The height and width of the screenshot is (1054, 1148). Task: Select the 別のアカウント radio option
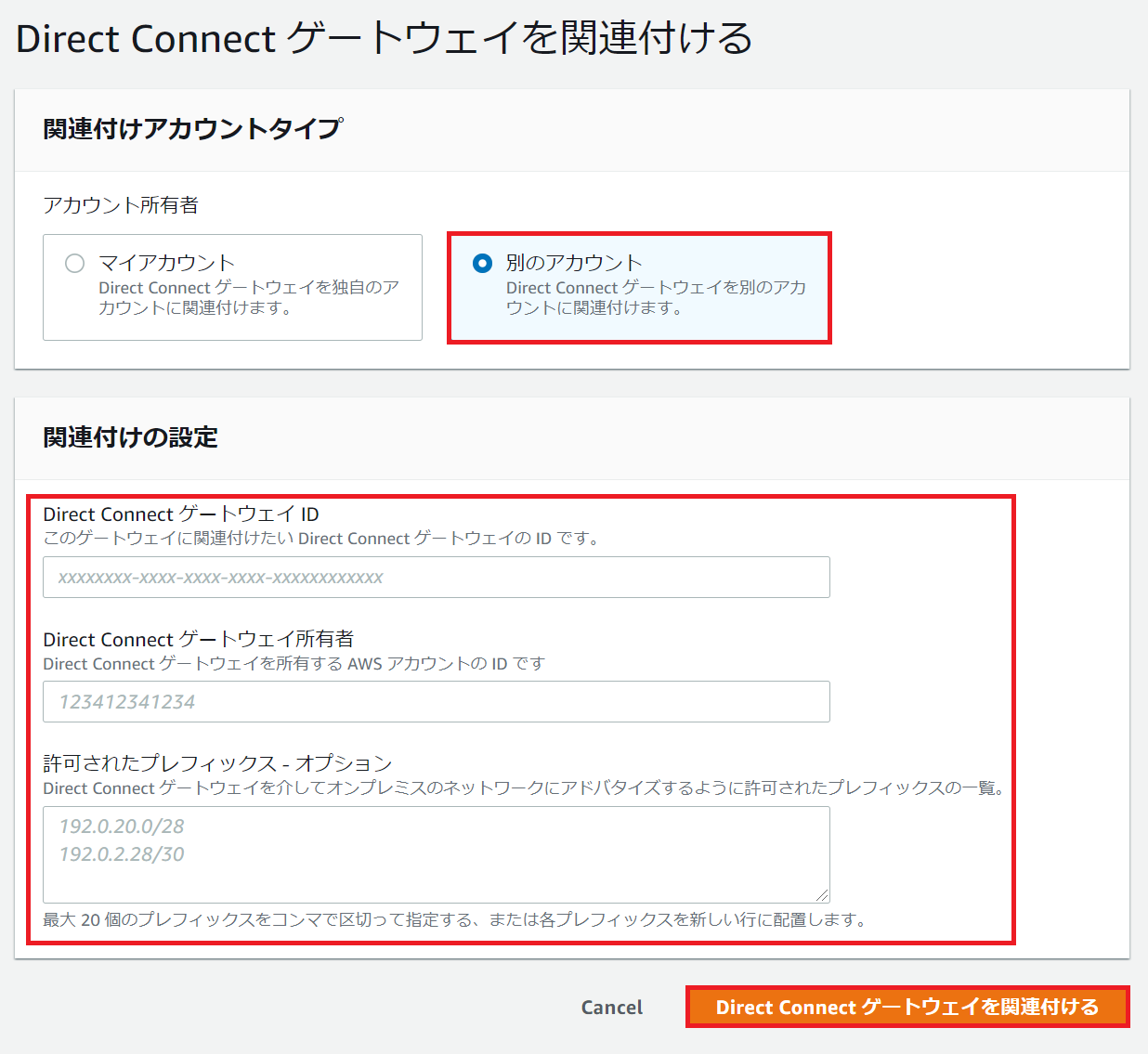(x=482, y=264)
